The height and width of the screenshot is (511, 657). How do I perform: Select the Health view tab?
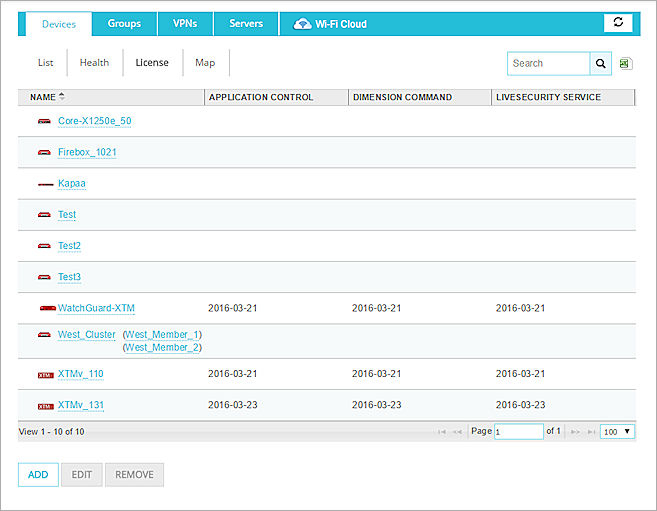(x=94, y=63)
